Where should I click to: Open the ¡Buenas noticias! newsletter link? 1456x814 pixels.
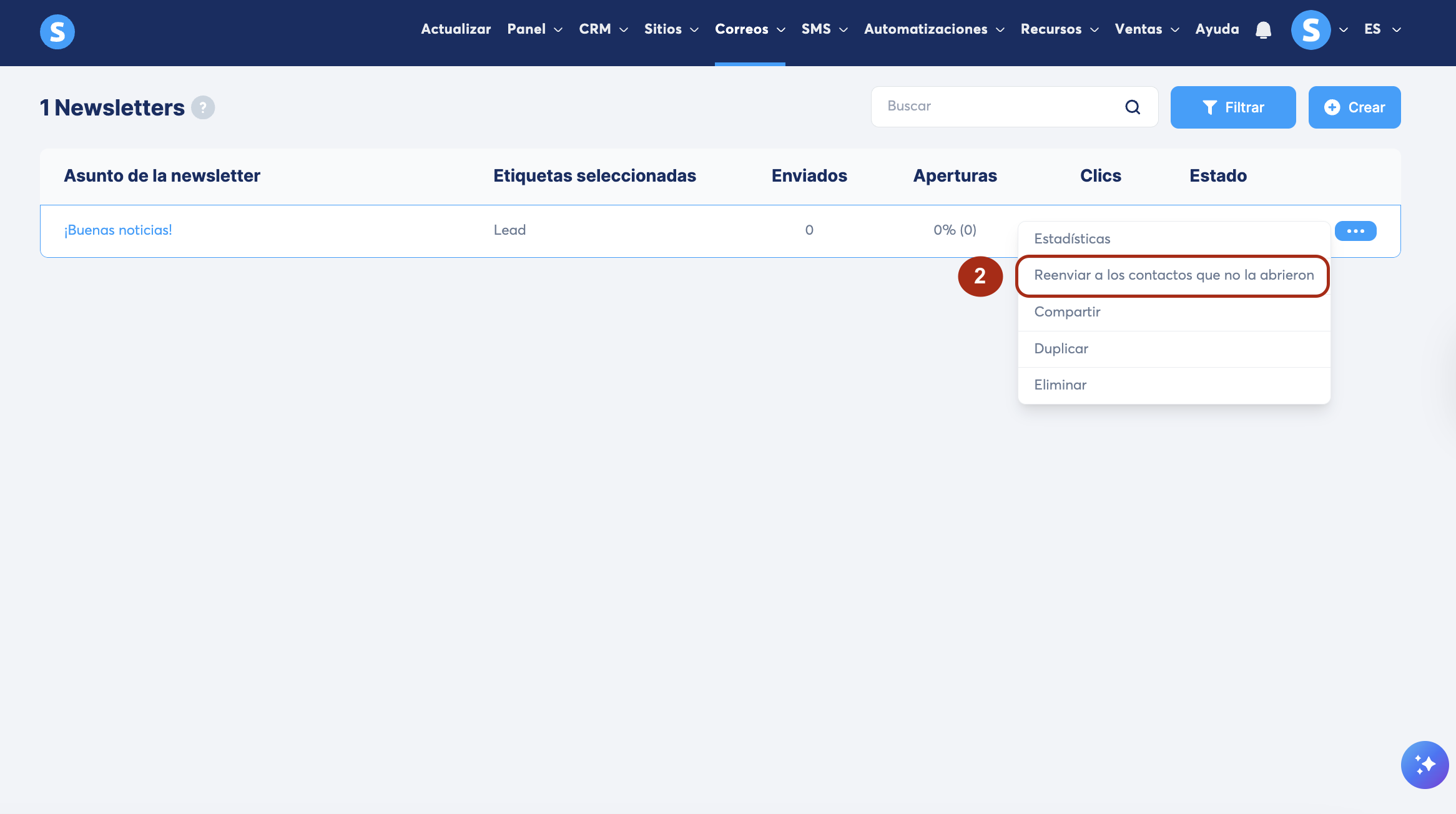(x=118, y=230)
